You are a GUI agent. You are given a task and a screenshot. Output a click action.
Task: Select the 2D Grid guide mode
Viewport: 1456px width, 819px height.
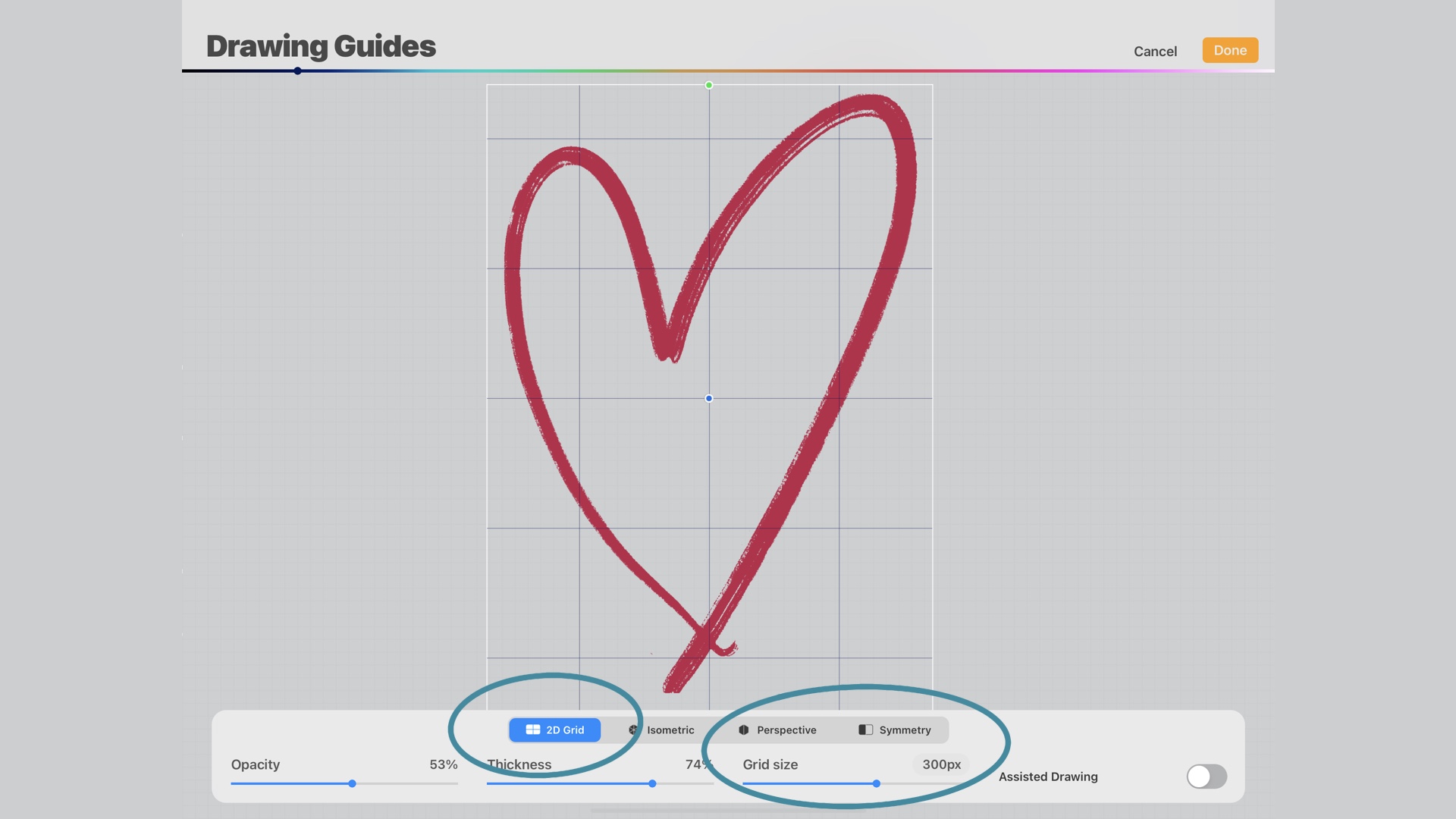tap(554, 730)
